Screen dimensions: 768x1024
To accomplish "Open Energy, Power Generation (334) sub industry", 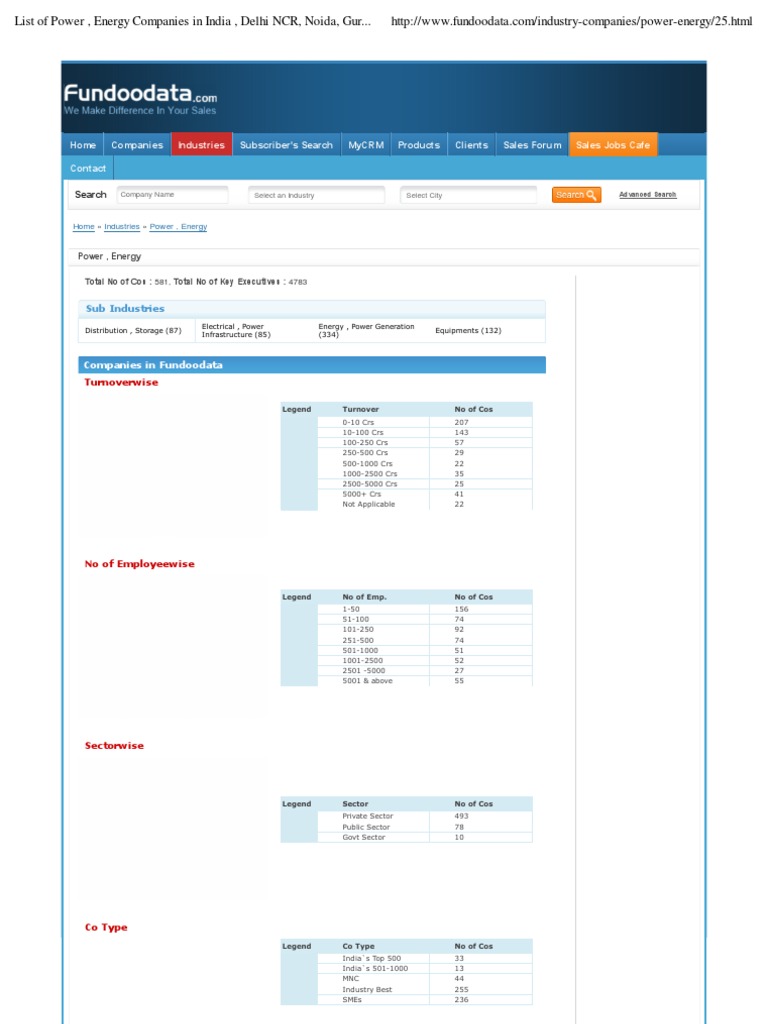I will point(366,330).
